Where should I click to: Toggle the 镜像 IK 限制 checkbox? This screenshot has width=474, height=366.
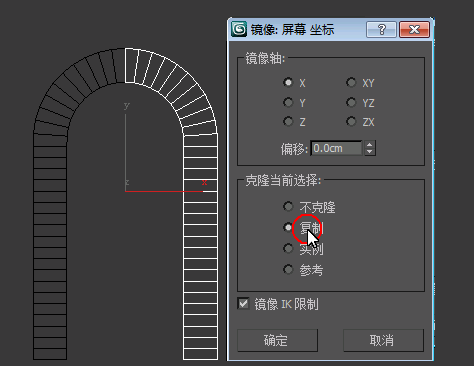click(243, 304)
